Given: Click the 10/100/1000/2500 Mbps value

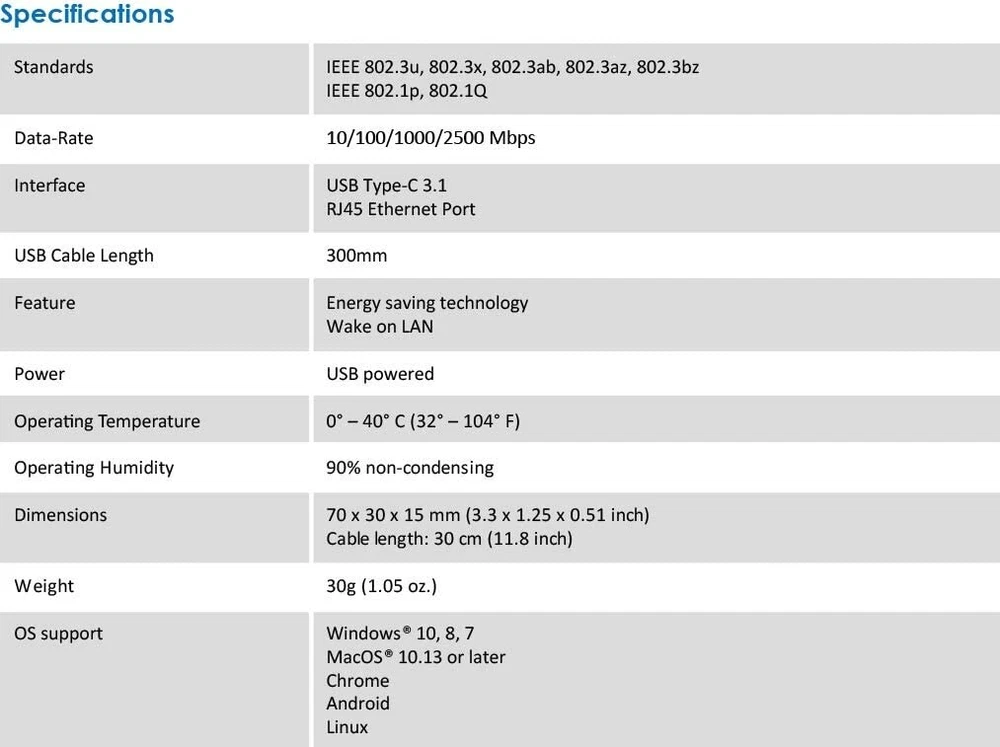Looking at the screenshot, I should 430,138.
